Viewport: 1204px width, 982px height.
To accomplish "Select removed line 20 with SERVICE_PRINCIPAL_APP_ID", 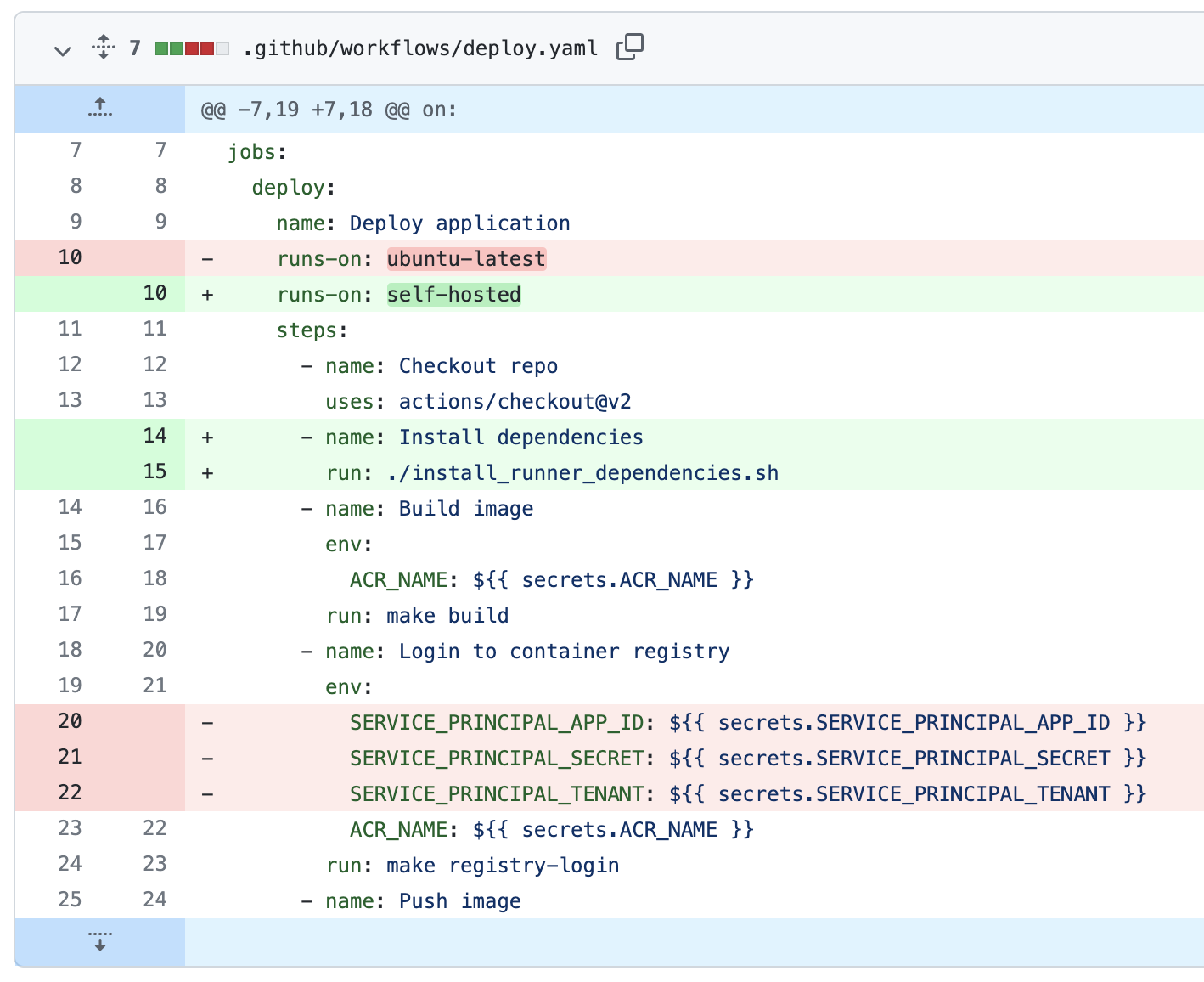I will pyautogui.click(x=71, y=721).
